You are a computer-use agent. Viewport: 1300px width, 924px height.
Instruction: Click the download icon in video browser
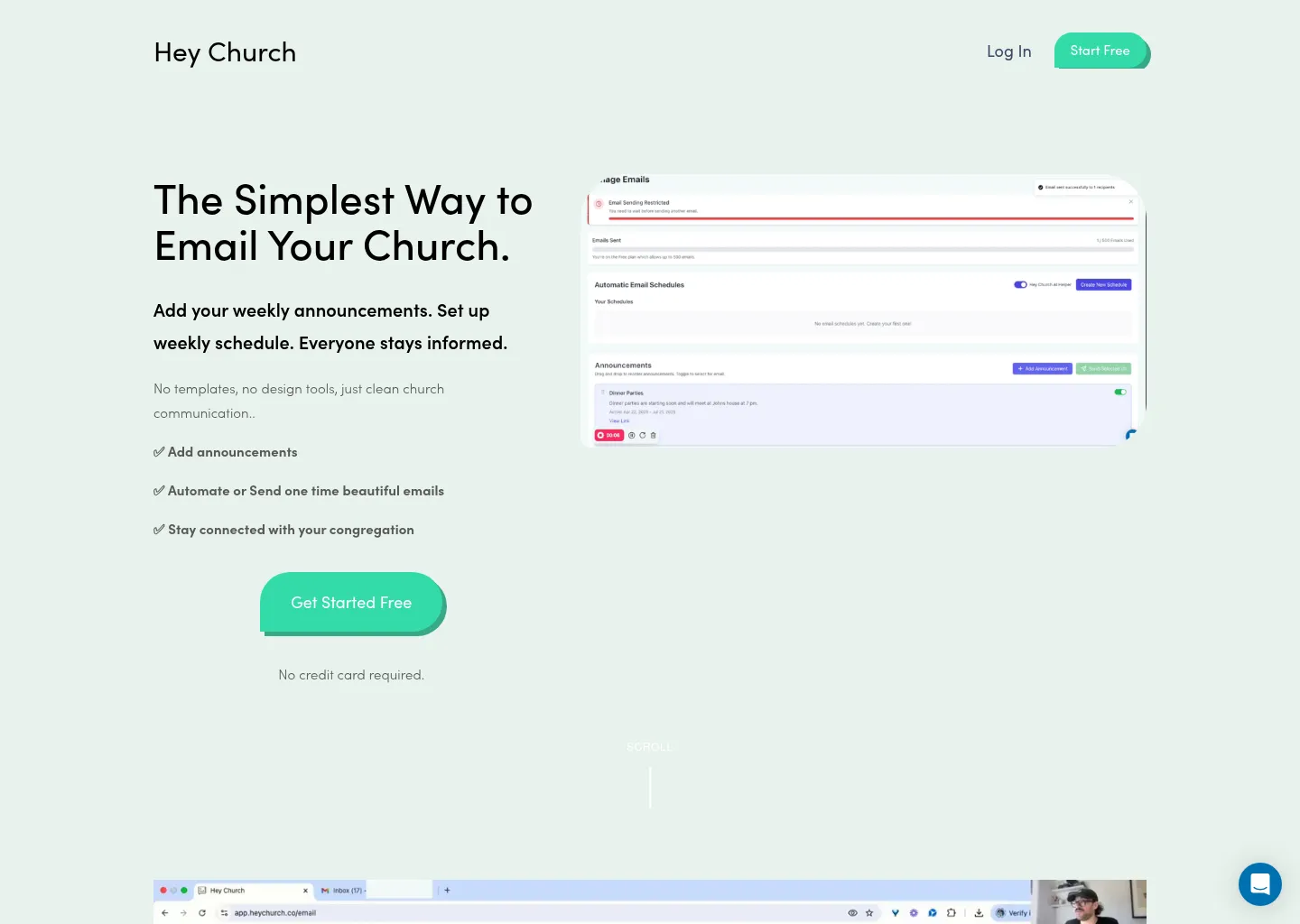[x=979, y=912]
